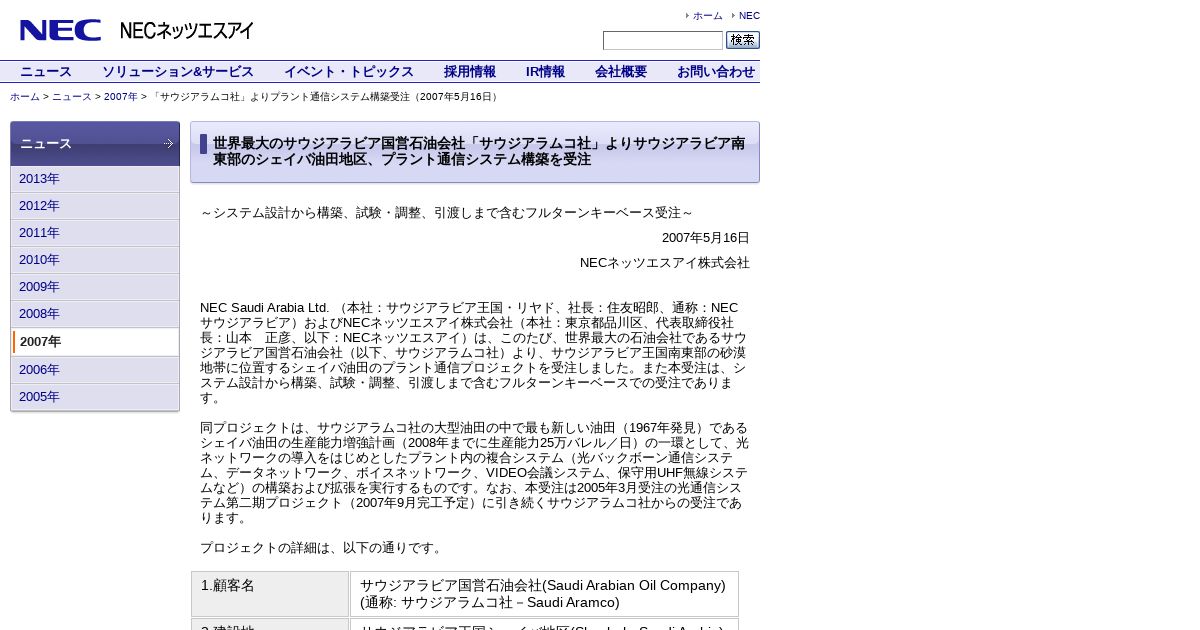Viewport: 1200px width, 630px height.
Task: Select 2005年 in the news sidebar
Action: point(95,397)
